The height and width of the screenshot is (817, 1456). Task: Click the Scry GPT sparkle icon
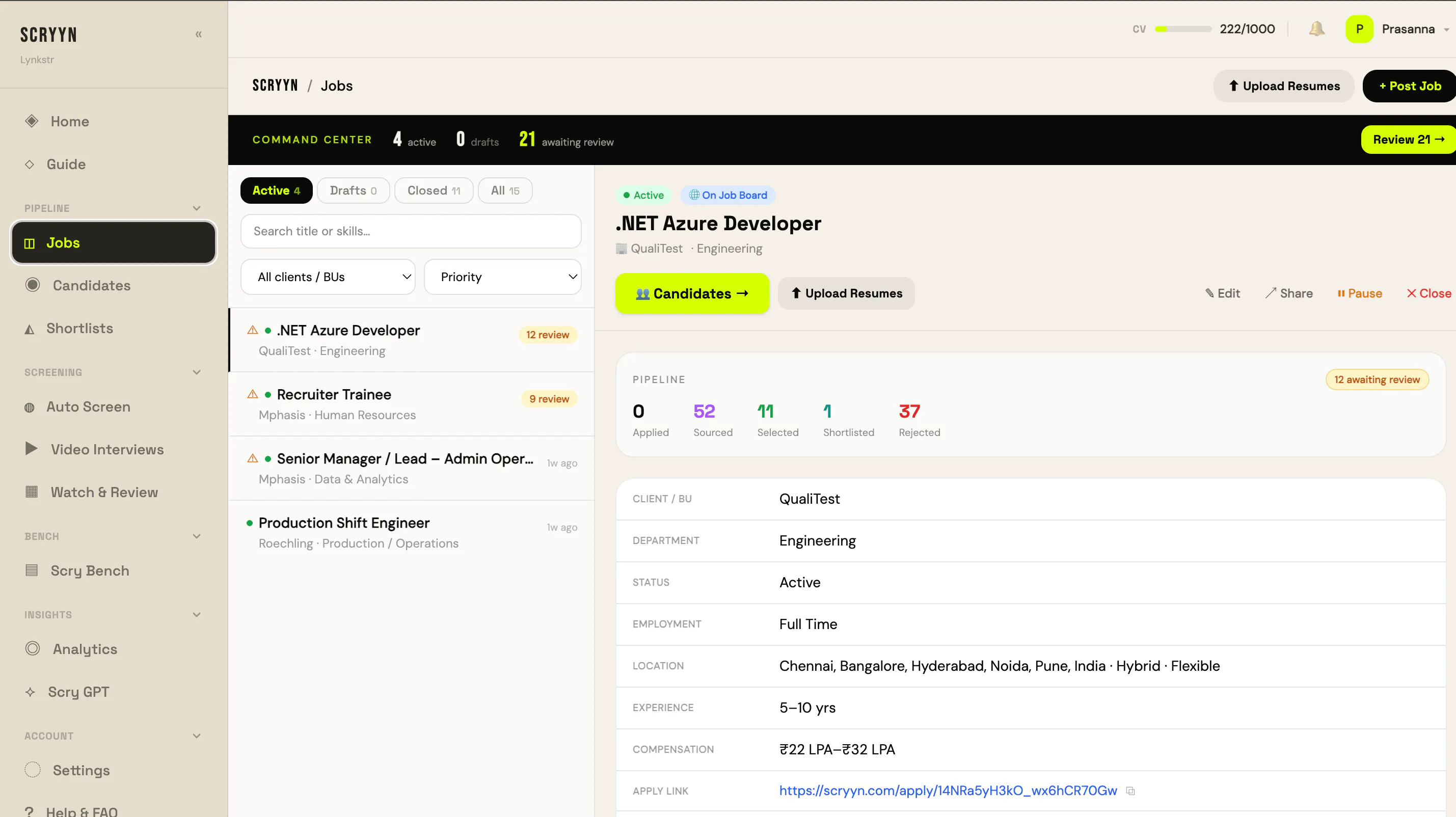pyautogui.click(x=30, y=692)
